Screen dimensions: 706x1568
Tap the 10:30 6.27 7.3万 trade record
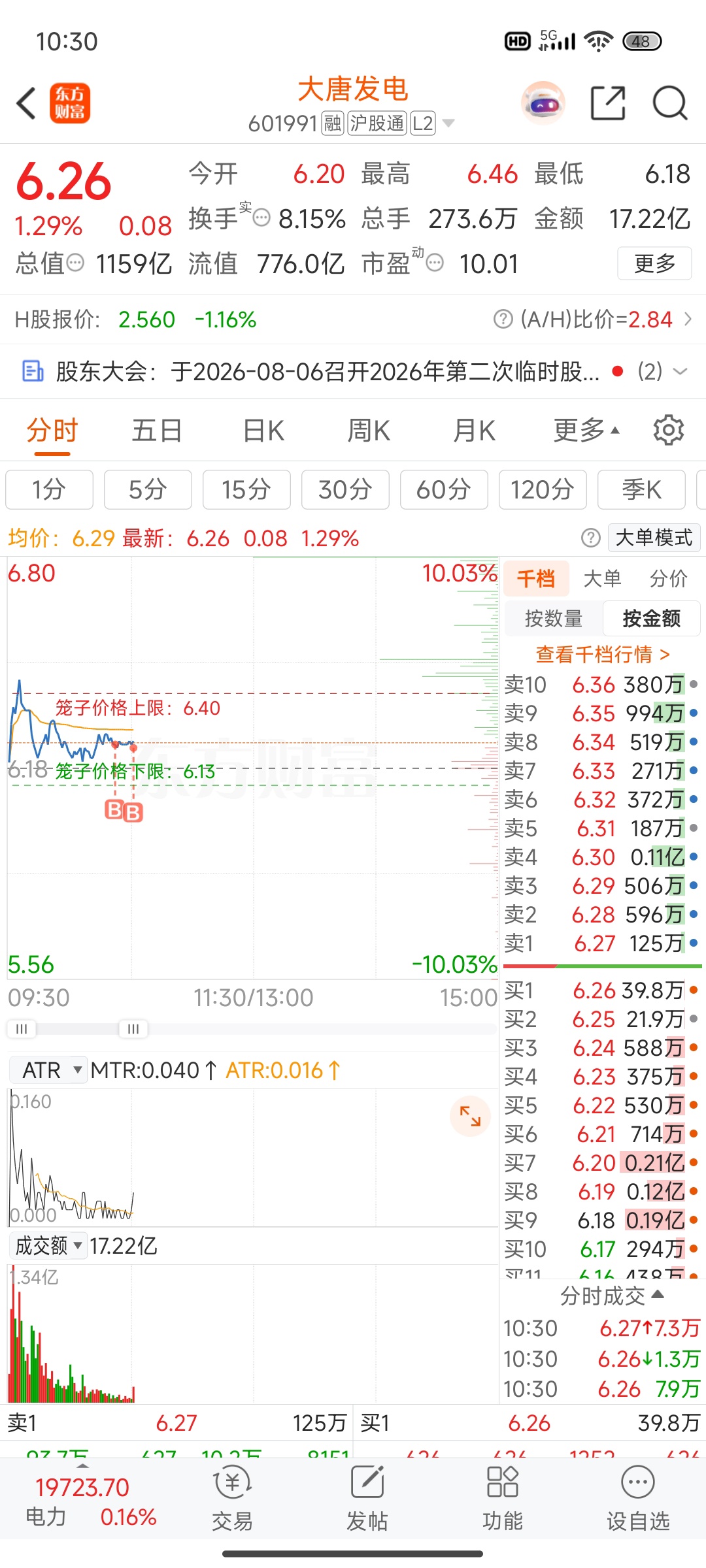pos(602,1328)
